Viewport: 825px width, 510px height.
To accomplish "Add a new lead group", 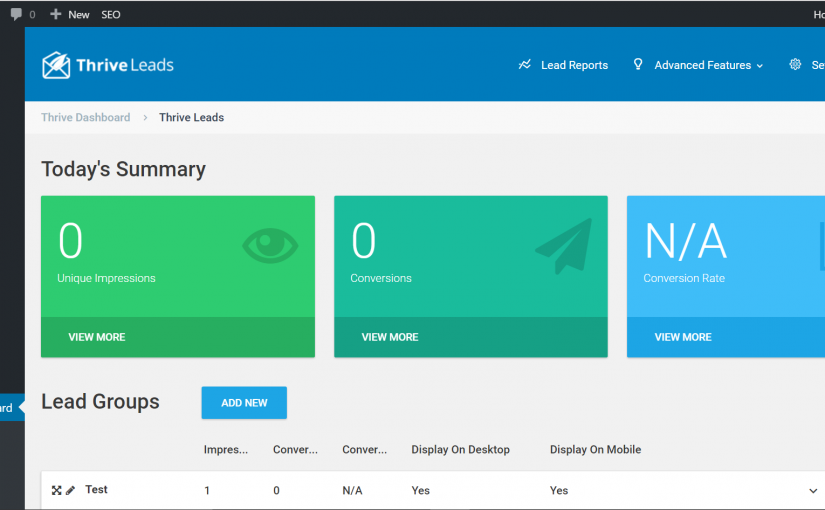I will pyautogui.click(x=244, y=403).
